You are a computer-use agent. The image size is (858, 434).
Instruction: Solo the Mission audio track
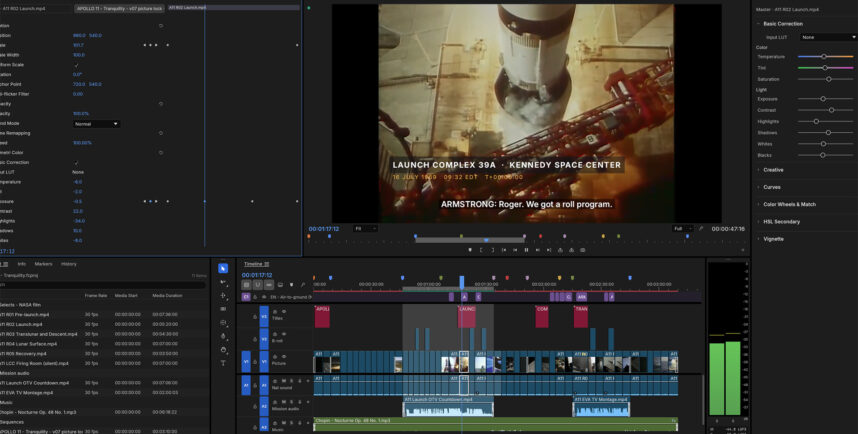tap(292, 401)
